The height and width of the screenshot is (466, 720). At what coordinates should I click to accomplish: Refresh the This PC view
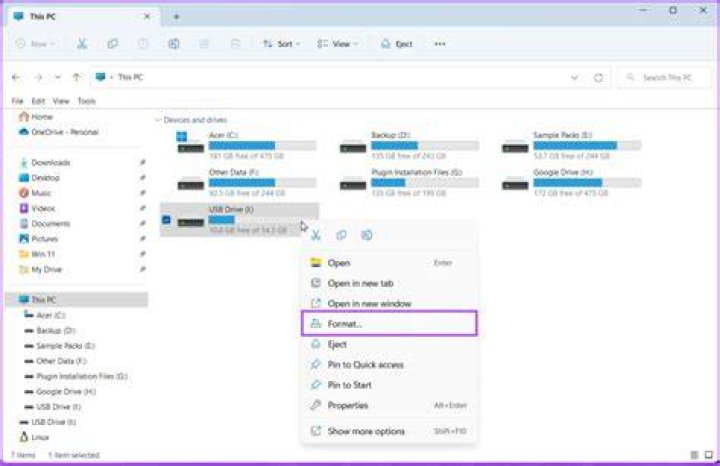click(x=598, y=78)
